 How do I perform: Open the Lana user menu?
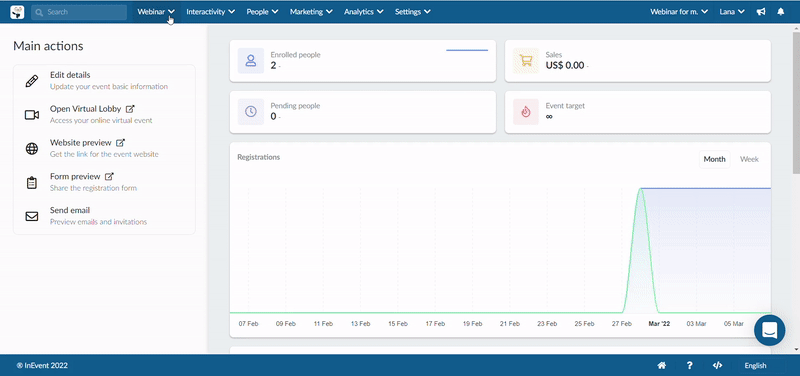[732, 12]
